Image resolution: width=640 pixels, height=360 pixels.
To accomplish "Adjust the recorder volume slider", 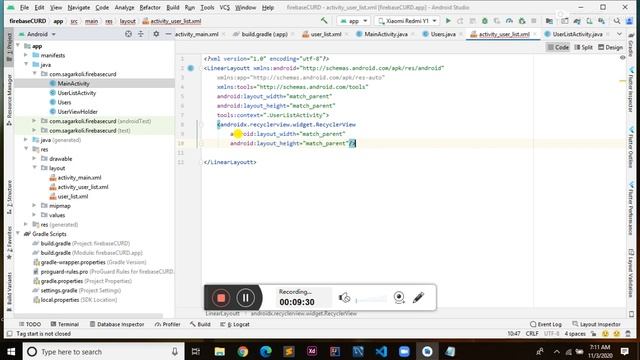I will pos(371,300).
